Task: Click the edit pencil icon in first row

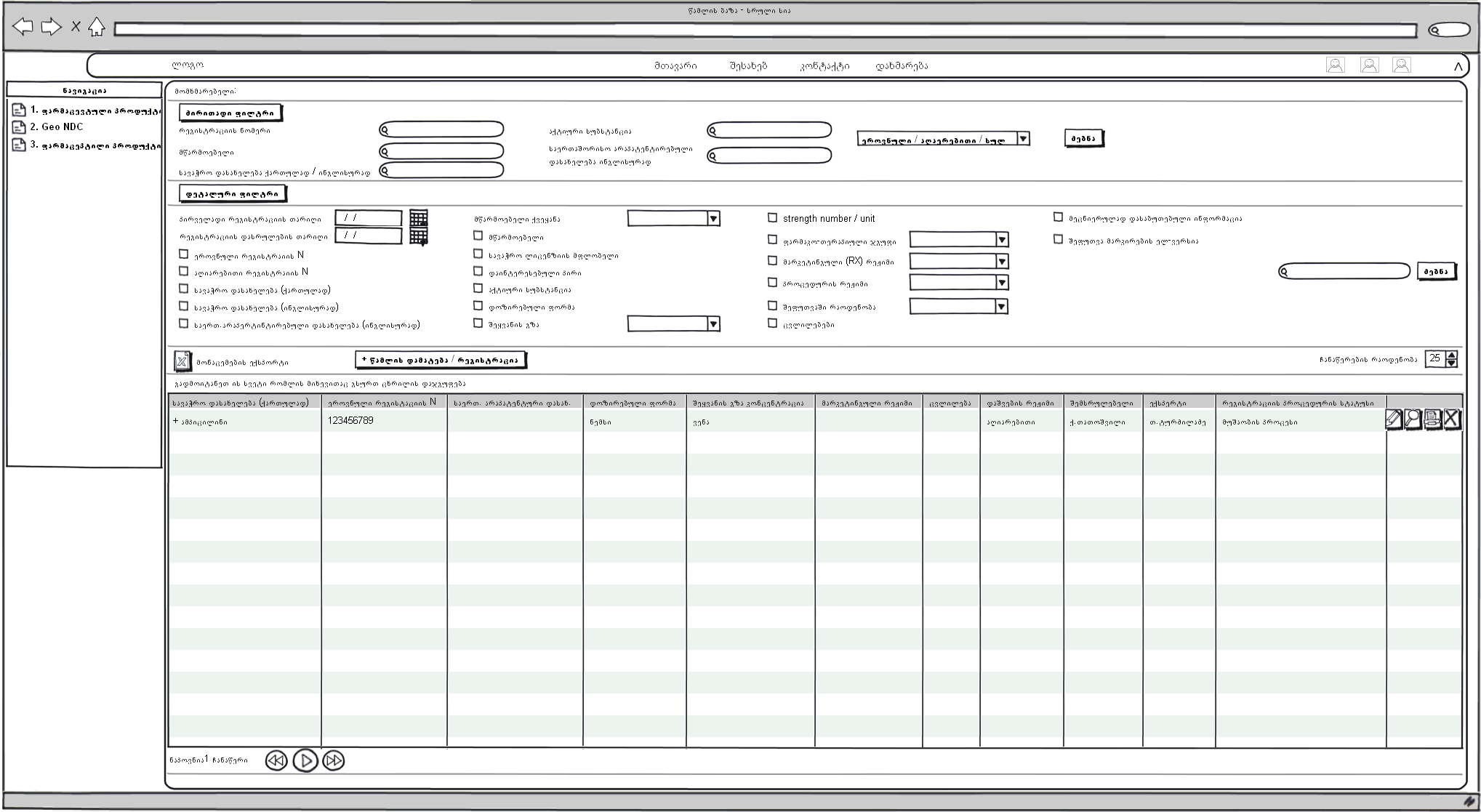Action: click(1393, 419)
